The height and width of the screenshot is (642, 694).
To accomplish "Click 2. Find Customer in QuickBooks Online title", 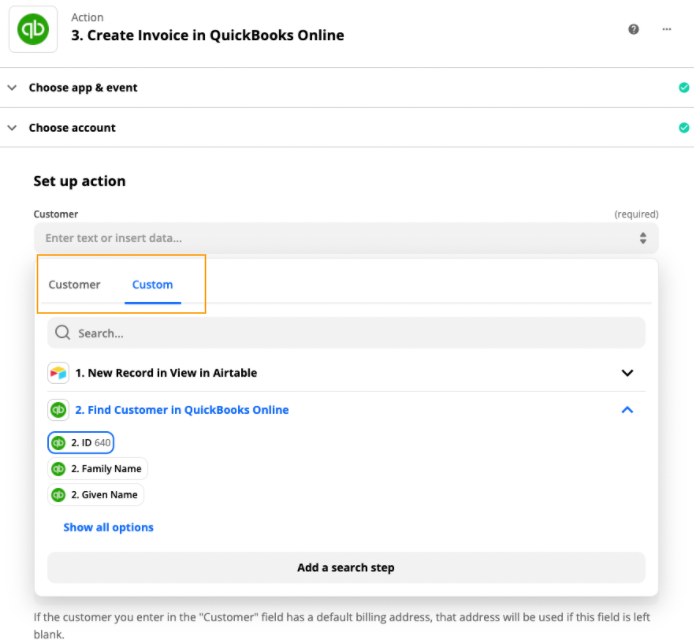I will (182, 410).
